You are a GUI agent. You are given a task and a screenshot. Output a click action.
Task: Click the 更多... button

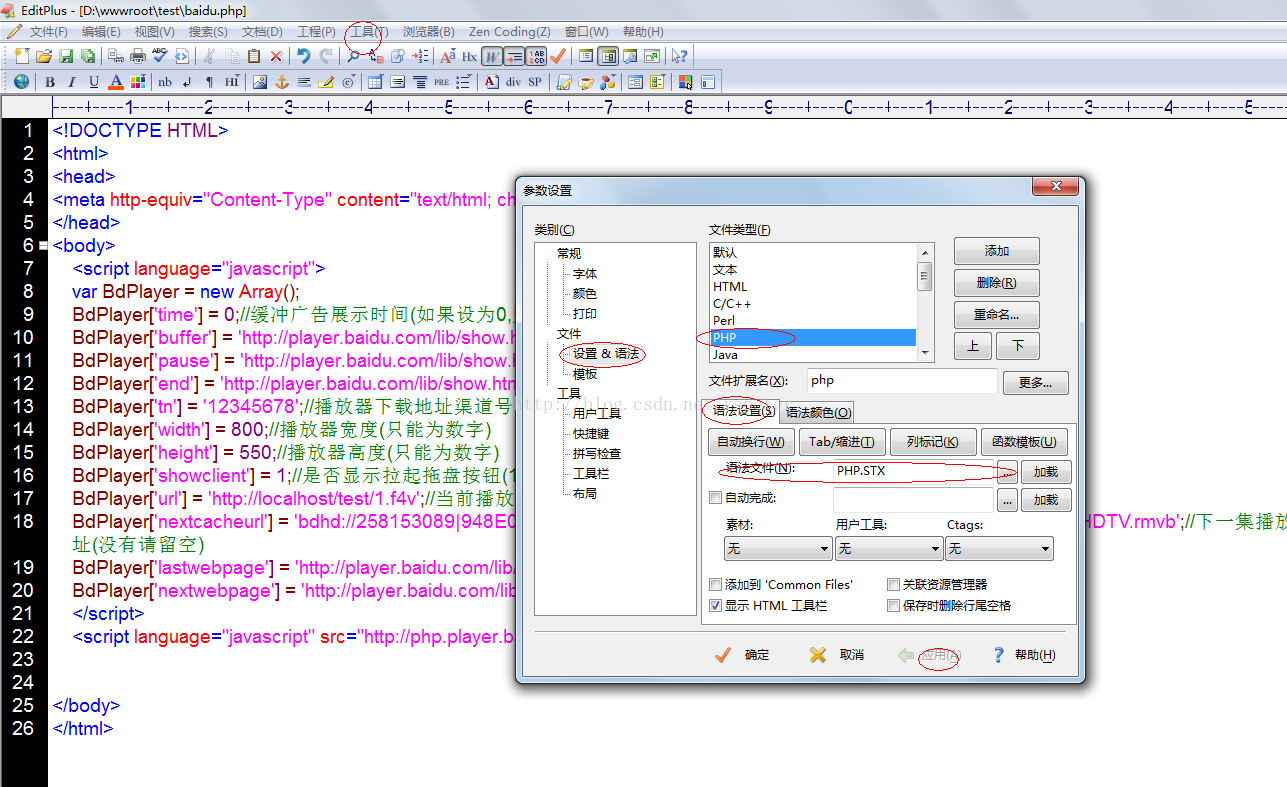(x=1035, y=383)
